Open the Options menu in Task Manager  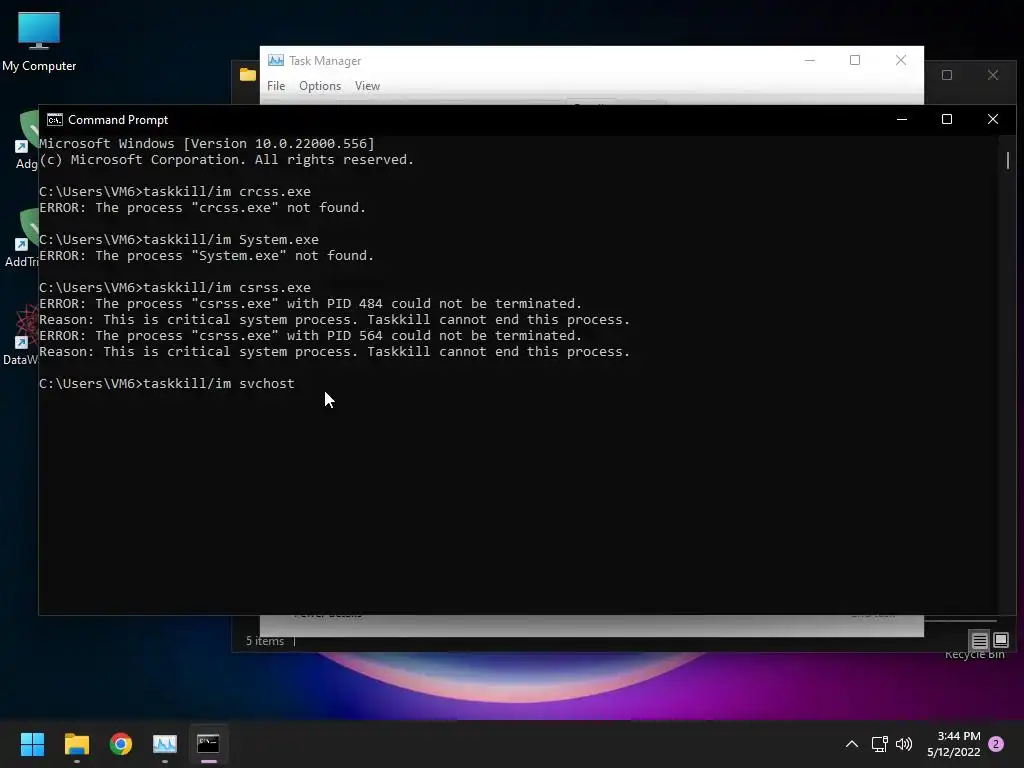tap(320, 86)
